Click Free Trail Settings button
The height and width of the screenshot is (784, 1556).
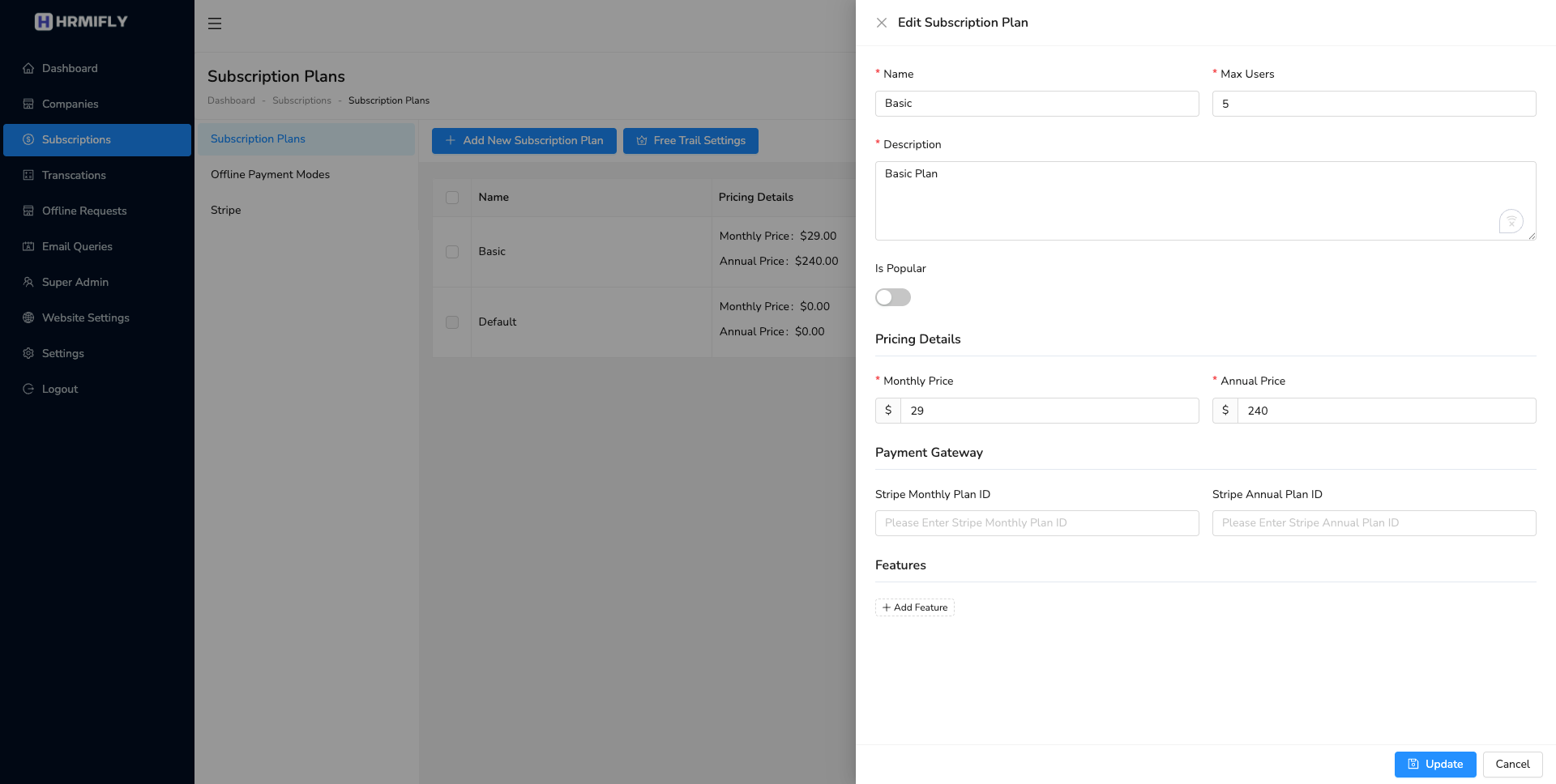point(690,141)
